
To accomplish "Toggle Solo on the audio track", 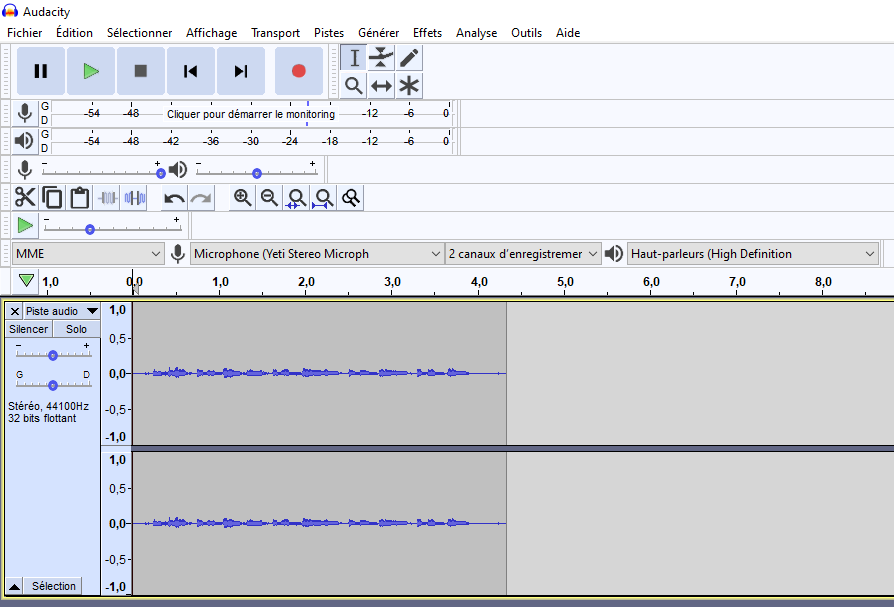I will pyautogui.click(x=77, y=329).
